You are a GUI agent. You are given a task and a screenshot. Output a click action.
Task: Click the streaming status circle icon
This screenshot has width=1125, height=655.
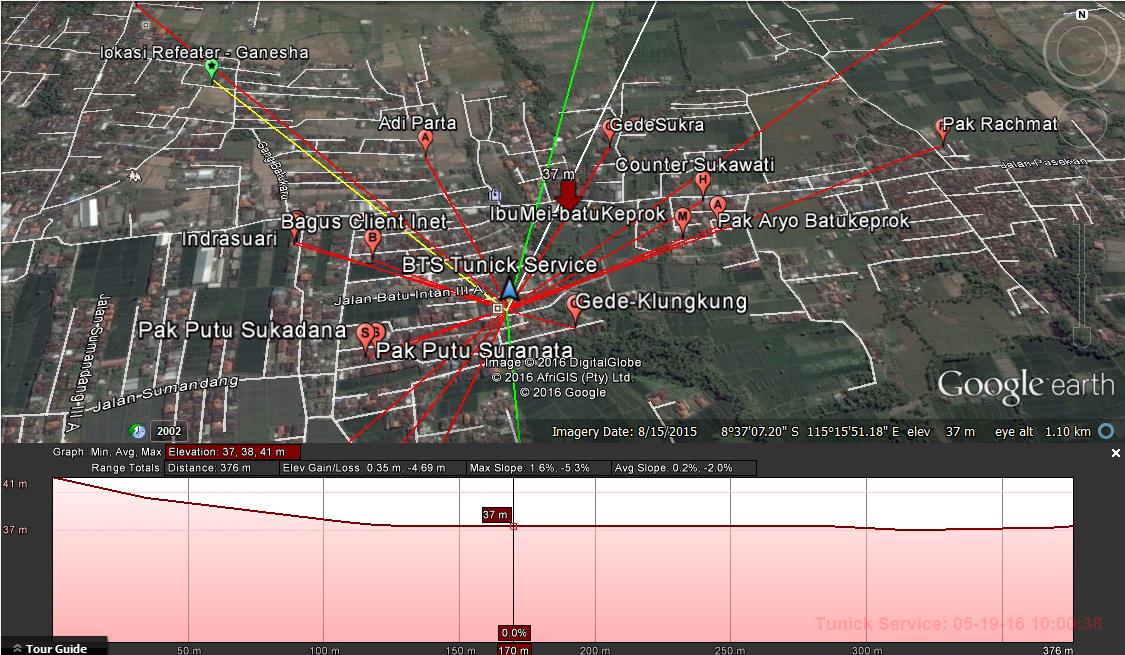[x=1107, y=431]
